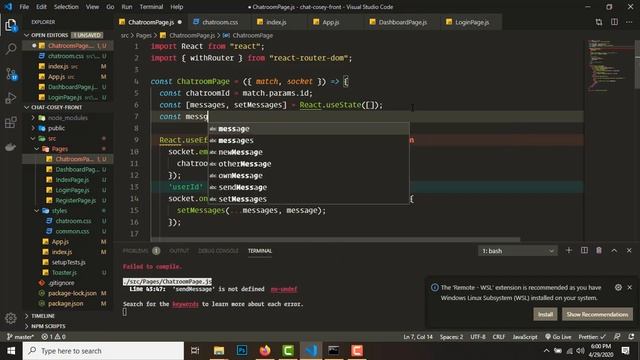Open Photoshop from the taskbar
The height and width of the screenshot is (360, 640).
[x=242, y=351]
